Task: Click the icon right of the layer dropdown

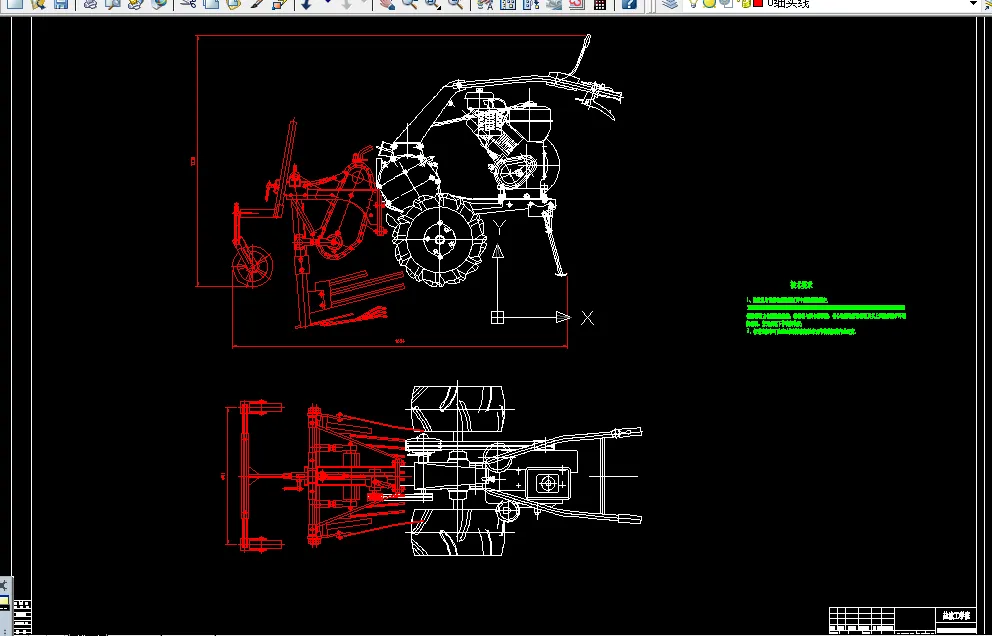Action: coord(989,4)
